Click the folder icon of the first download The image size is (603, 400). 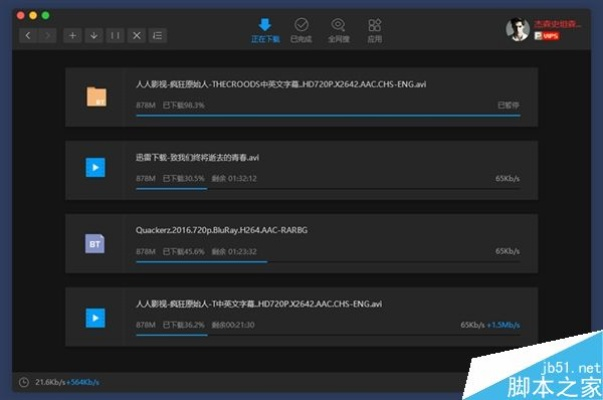(96, 97)
